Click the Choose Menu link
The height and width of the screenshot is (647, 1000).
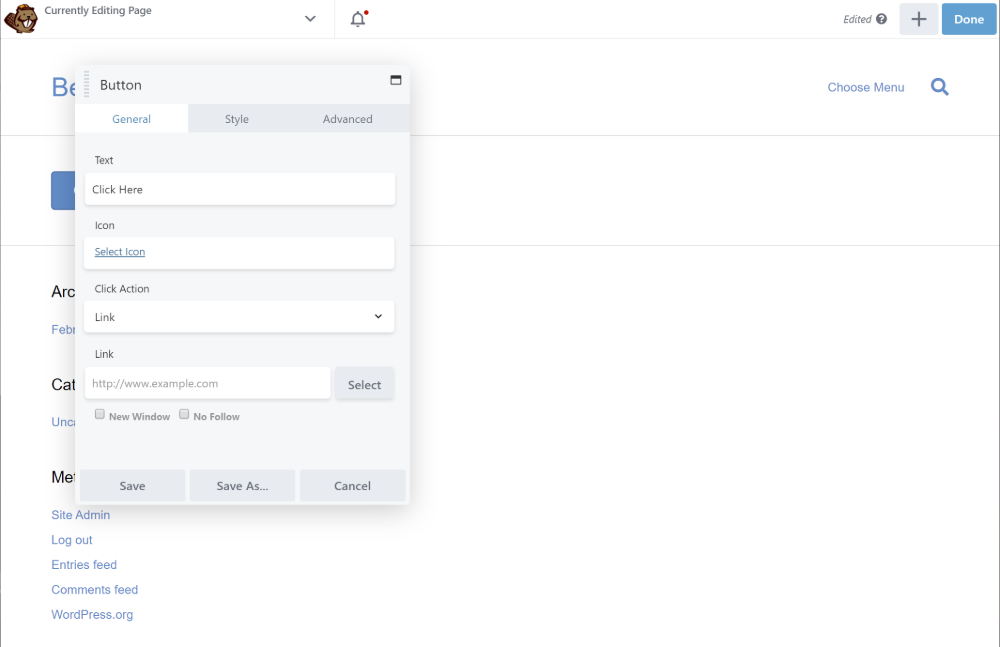tap(865, 87)
